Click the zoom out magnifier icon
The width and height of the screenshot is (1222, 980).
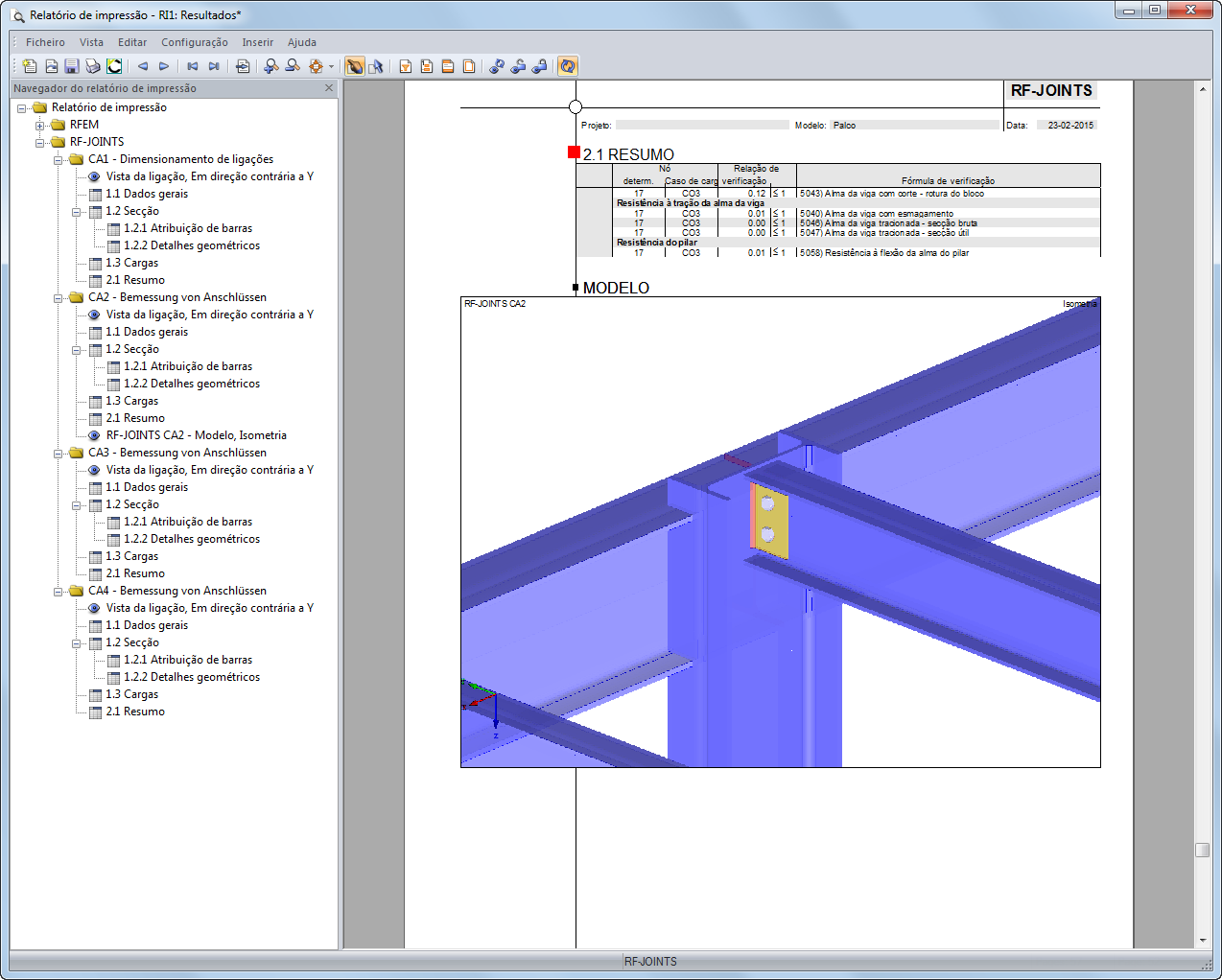click(293, 66)
